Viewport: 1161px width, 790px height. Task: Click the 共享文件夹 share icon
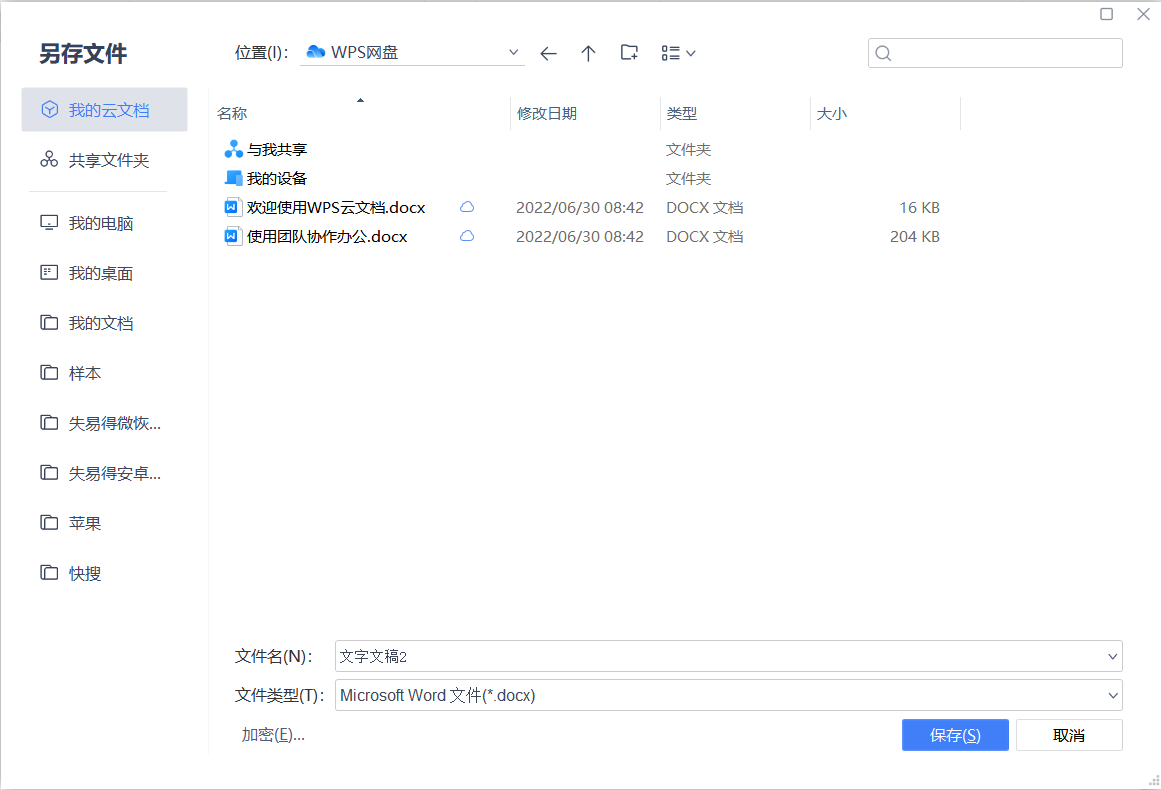[x=49, y=159]
